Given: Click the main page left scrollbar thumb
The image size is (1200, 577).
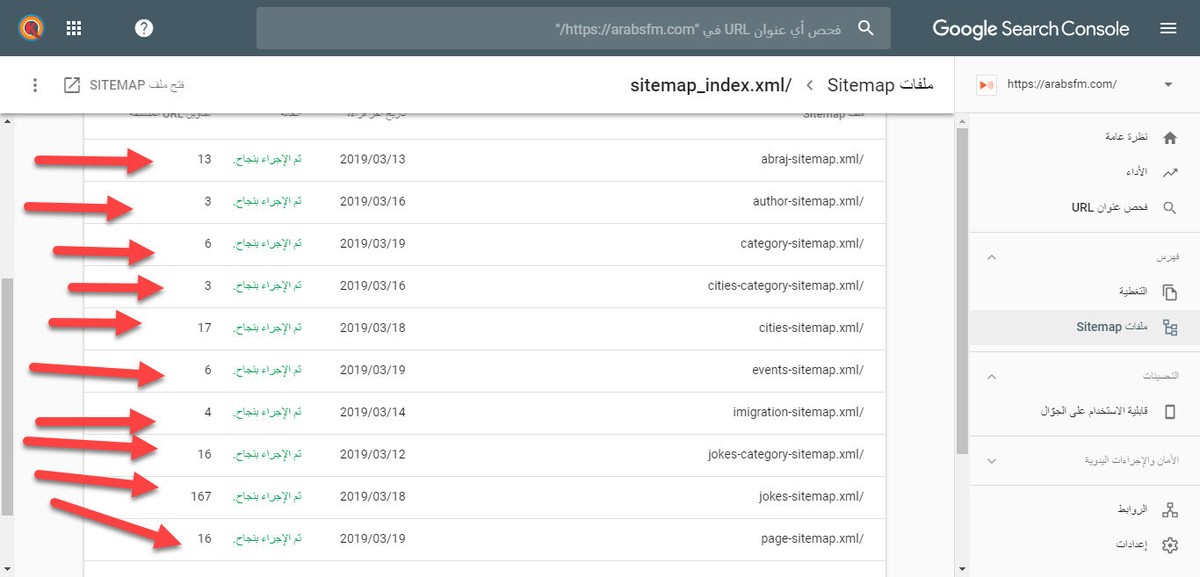Looking at the screenshot, I should coord(8,396).
